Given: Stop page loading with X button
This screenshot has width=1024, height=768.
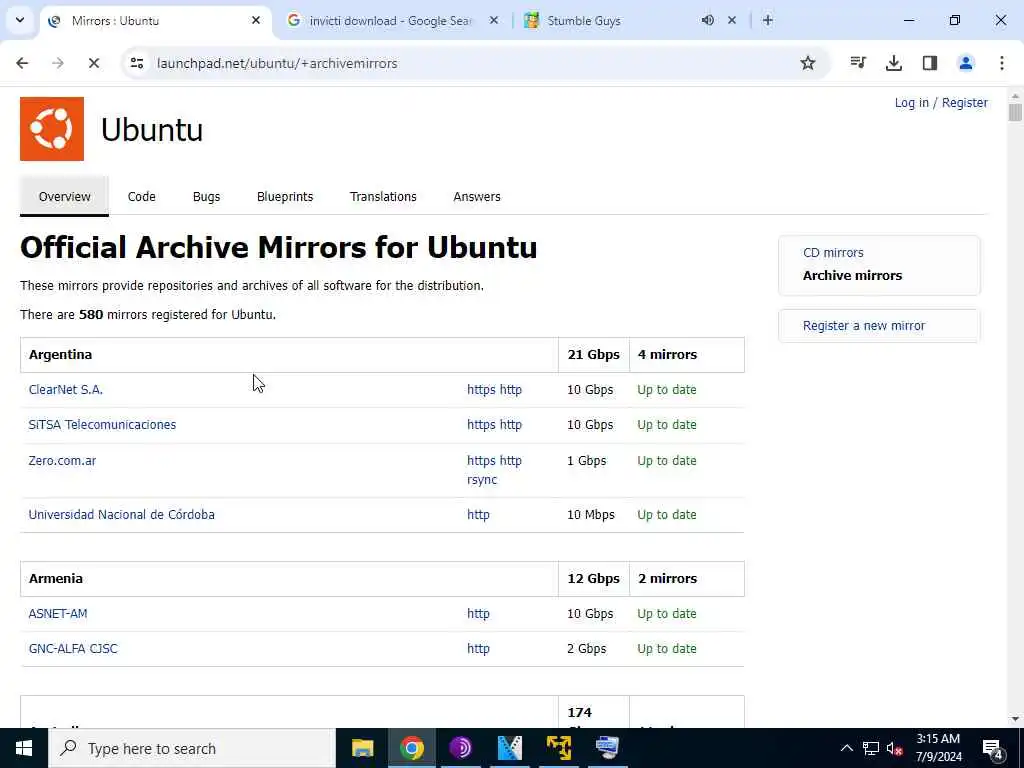Looking at the screenshot, I should [x=94, y=63].
